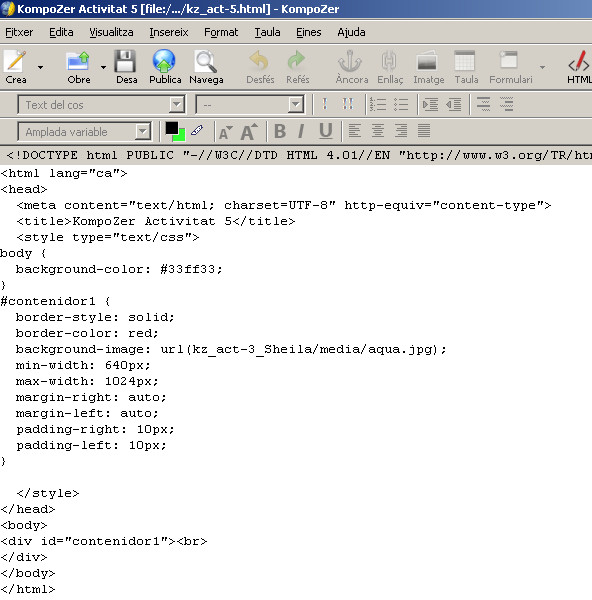This screenshot has width=592, height=600.
Task: Click the double exclamation strong emphasis icon
Action: [348, 104]
